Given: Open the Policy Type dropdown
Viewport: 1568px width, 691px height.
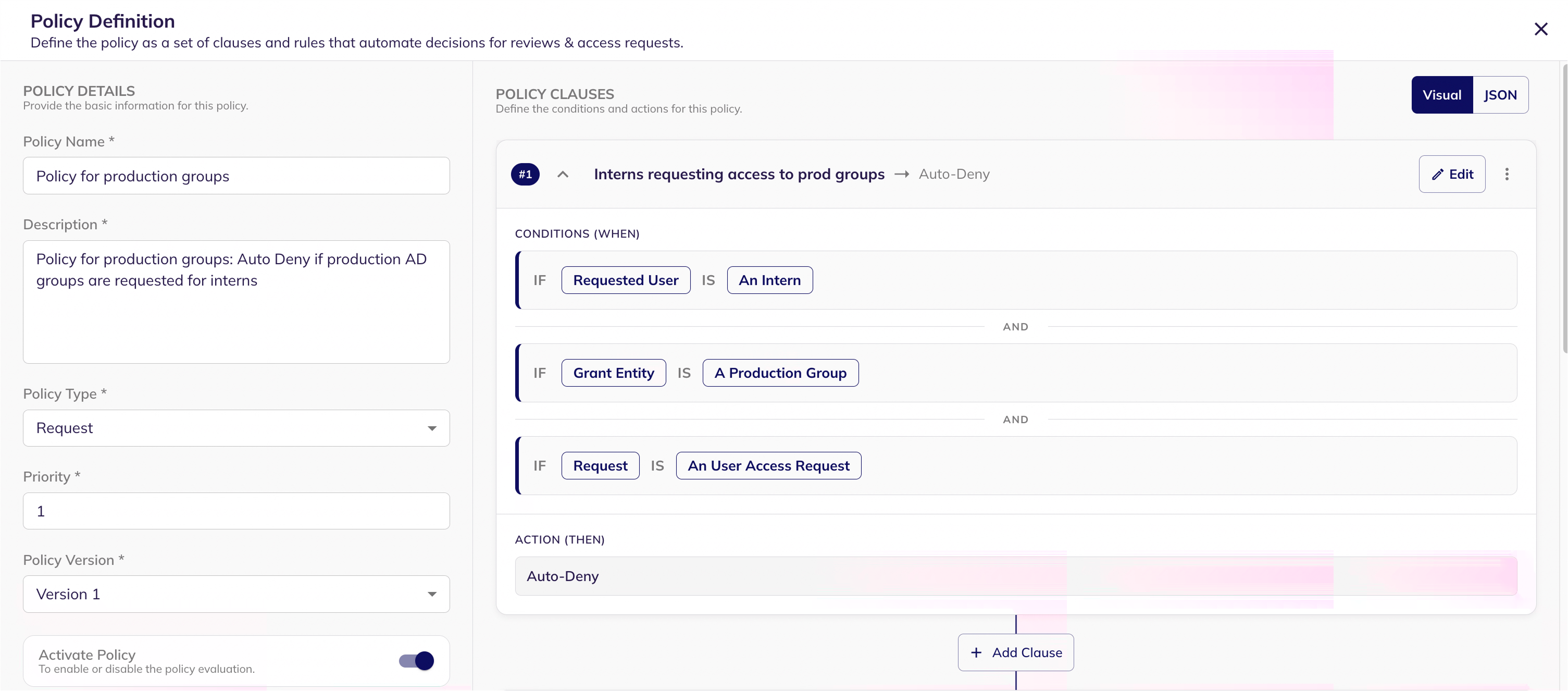Looking at the screenshot, I should tap(236, 428).
